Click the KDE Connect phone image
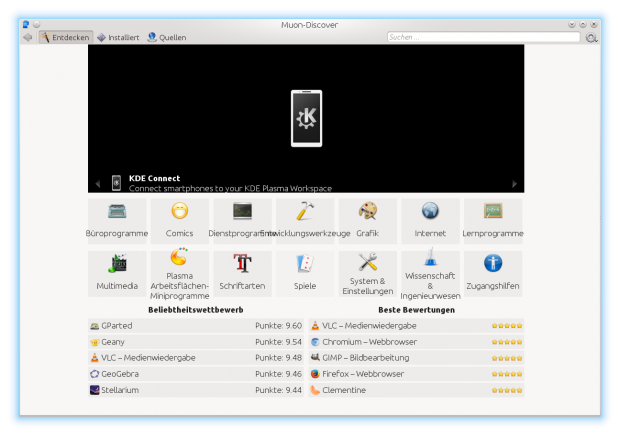Image resolution: width=620 pixels, height=436 pixels. [x=306, y=118]
